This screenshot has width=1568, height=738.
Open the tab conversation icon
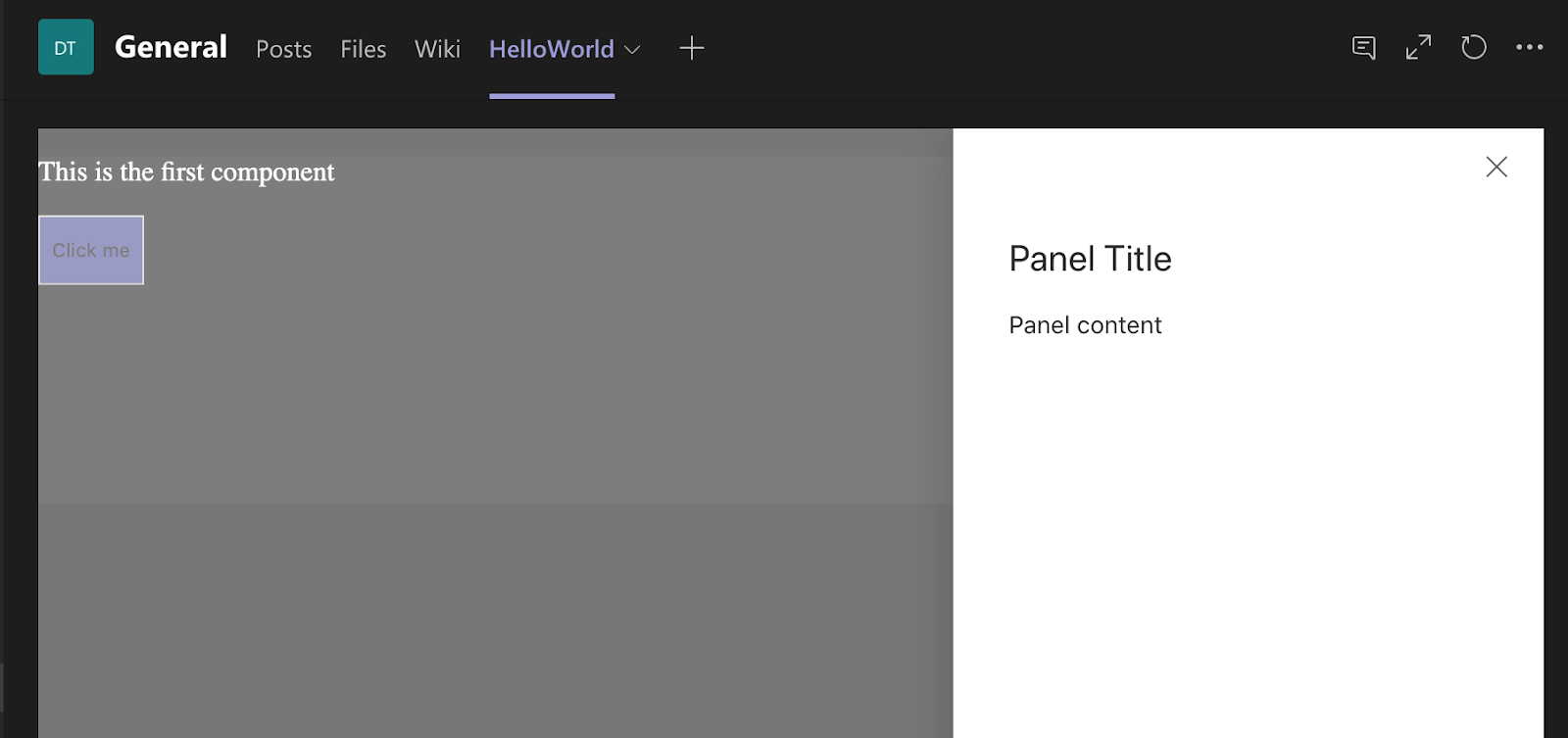click(x=1363, y=47)
